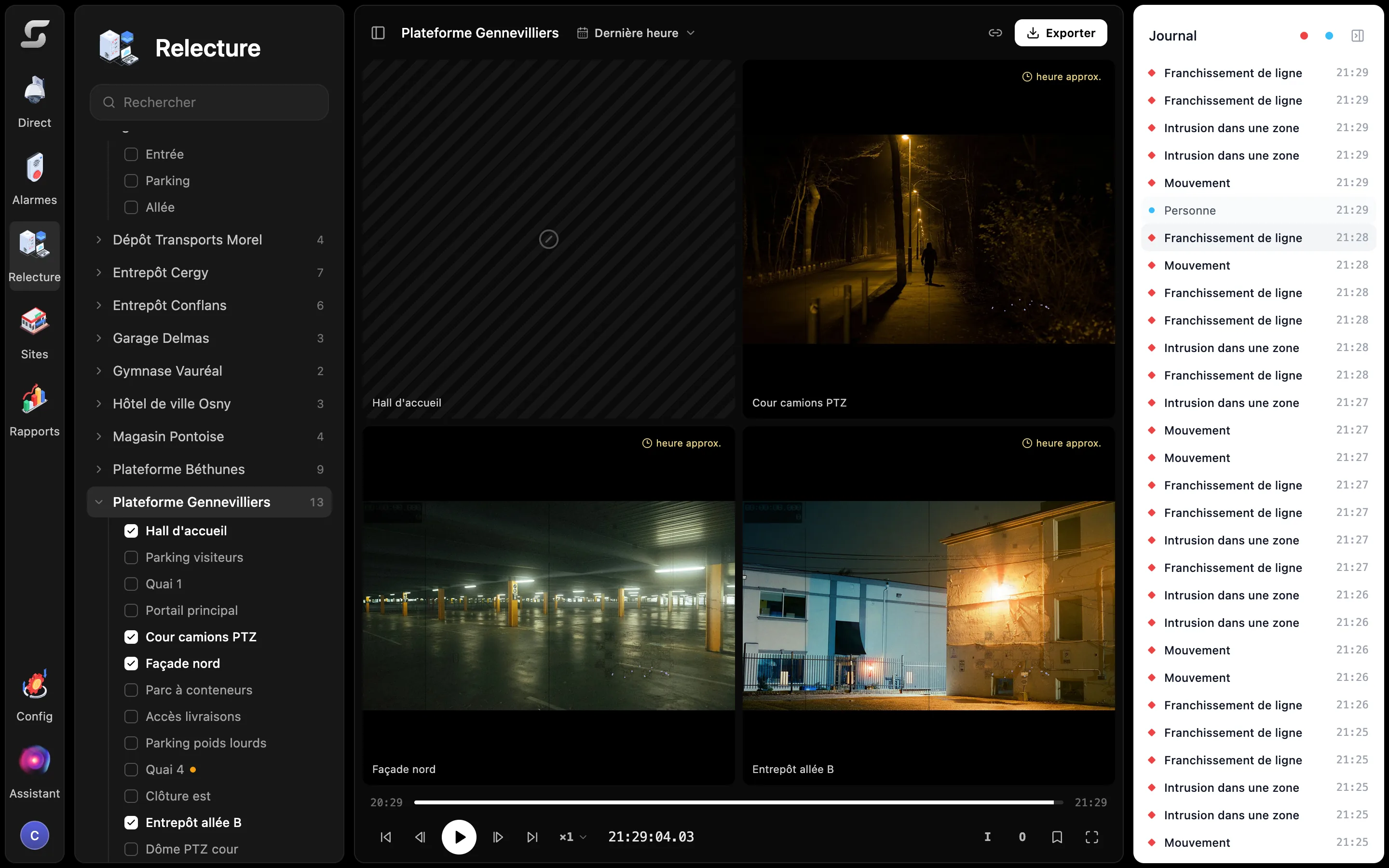Toggle red alarm events filter in Journal

(1304, 36)
